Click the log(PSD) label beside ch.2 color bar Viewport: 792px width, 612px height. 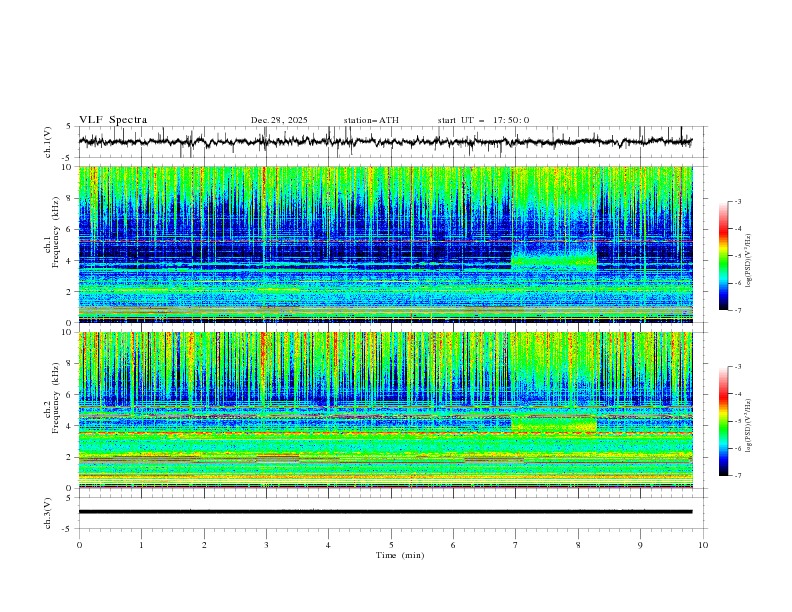point(749,426)
